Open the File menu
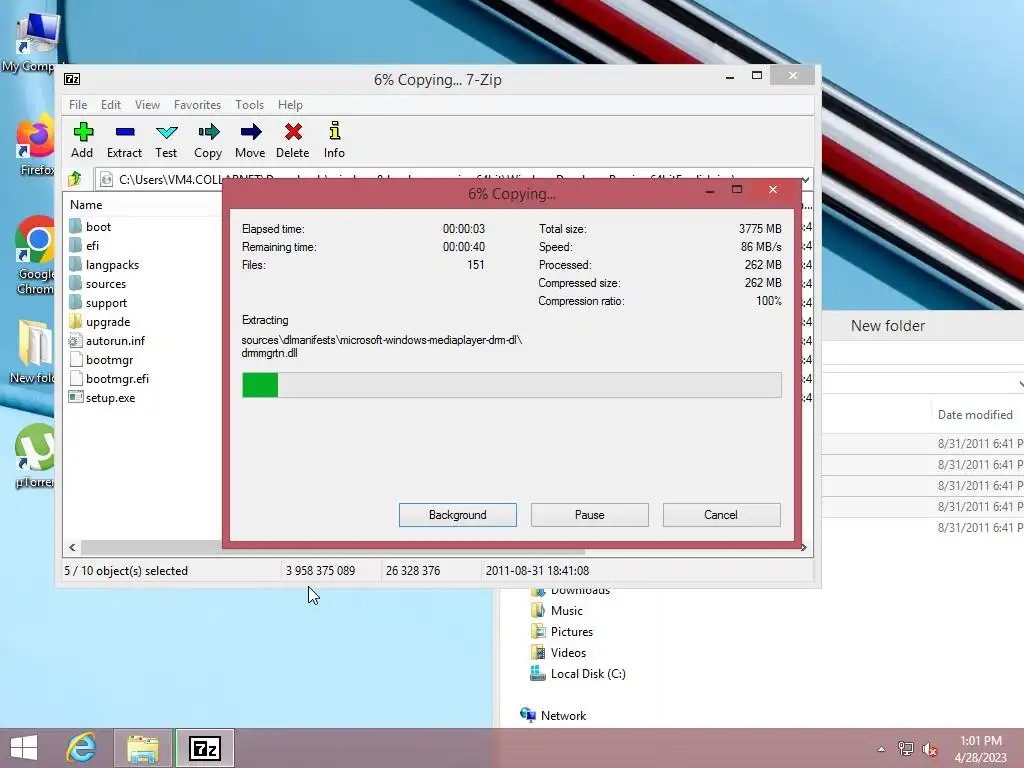 pos(78,104)
